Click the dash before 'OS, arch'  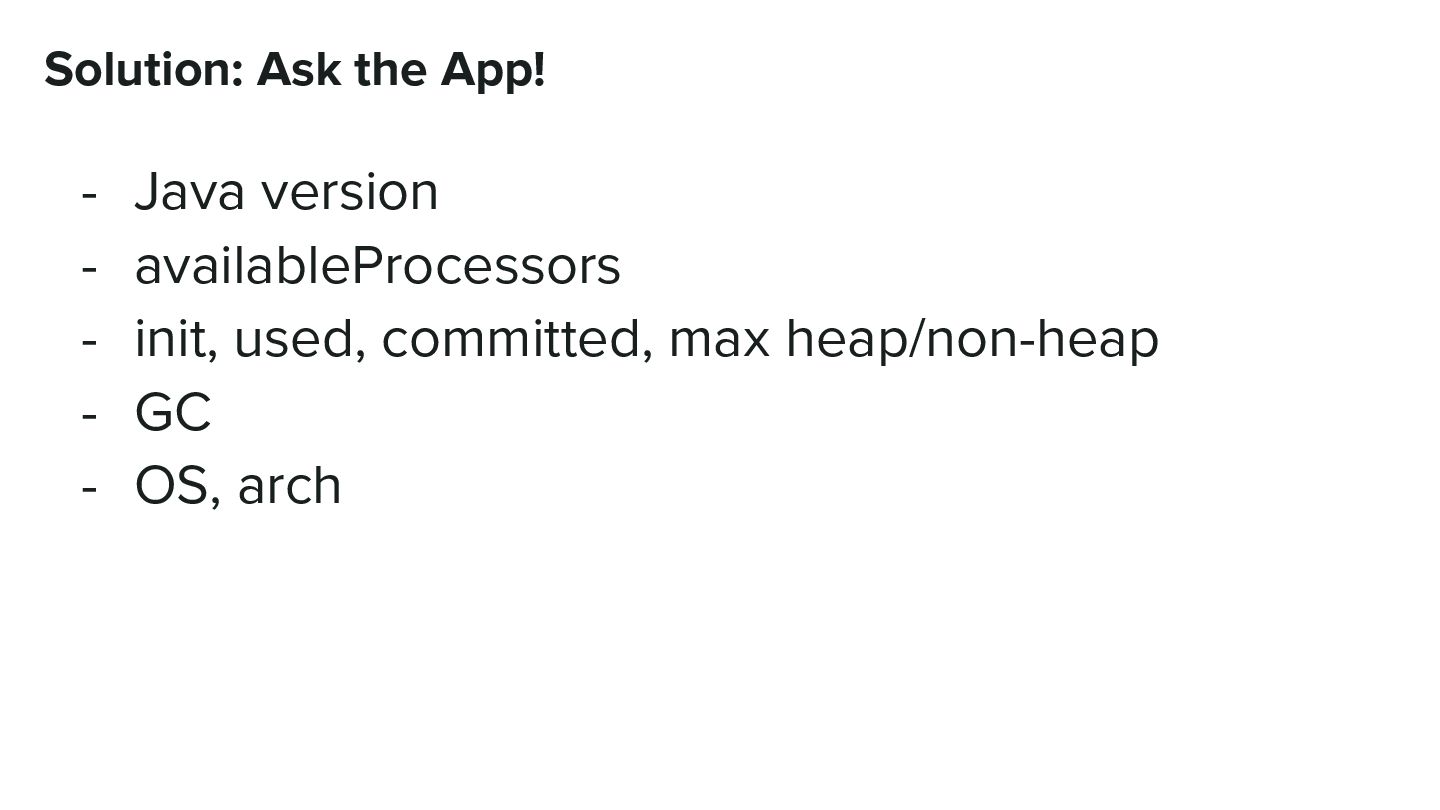coord(89,488)
